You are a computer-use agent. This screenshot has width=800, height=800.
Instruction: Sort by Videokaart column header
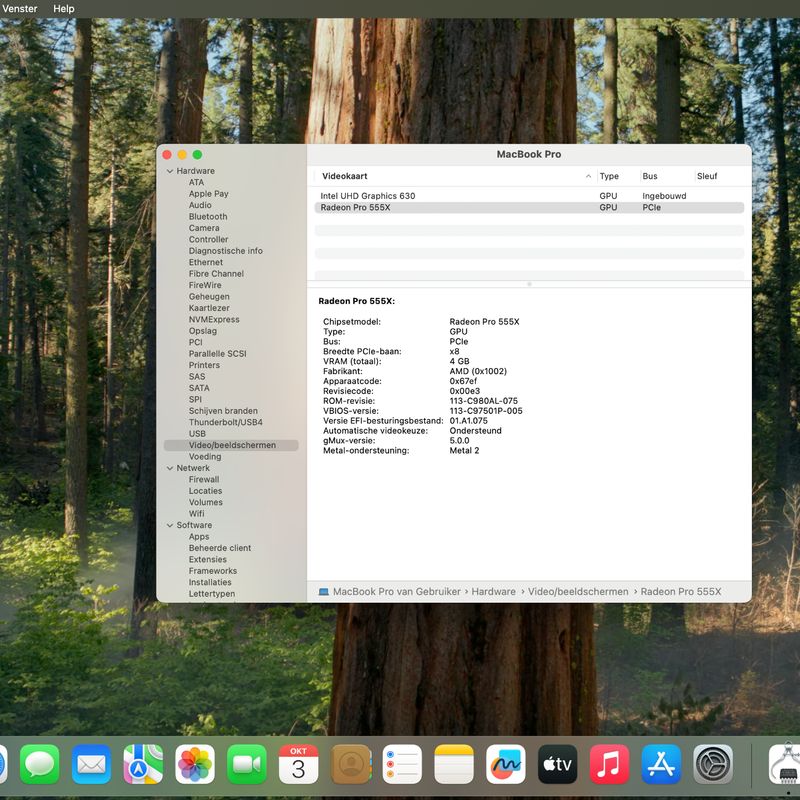click(345, 176)
